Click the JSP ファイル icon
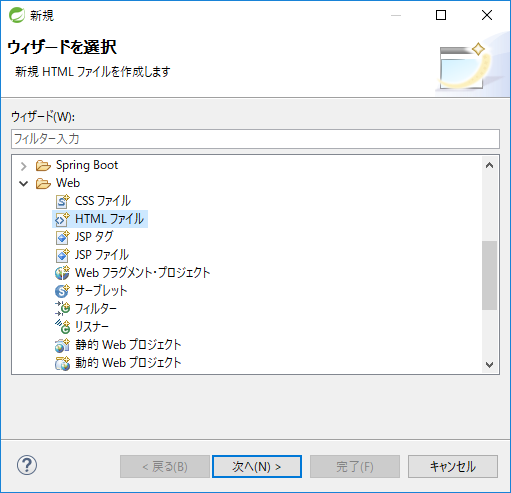 (x=62, y=255)
